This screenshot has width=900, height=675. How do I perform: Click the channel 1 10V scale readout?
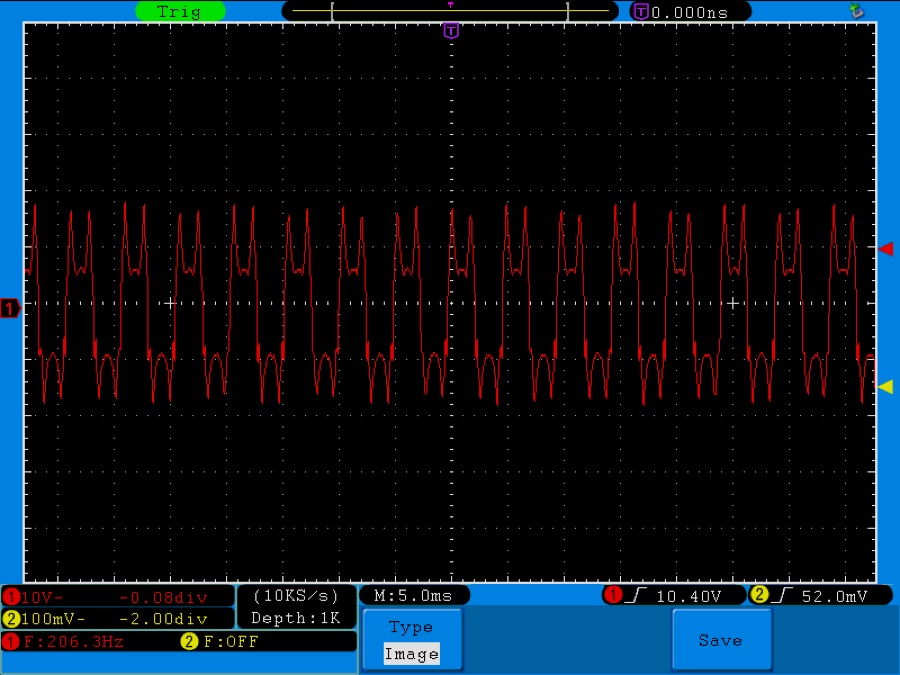(42, 598)
